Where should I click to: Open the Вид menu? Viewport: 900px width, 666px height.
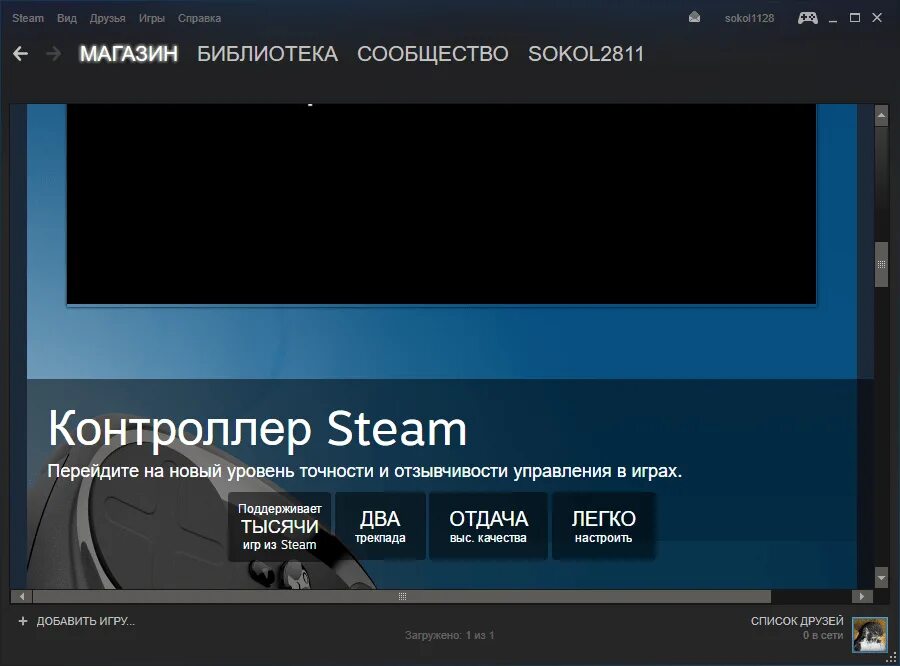pyautogui.click(x=67, y=18)
